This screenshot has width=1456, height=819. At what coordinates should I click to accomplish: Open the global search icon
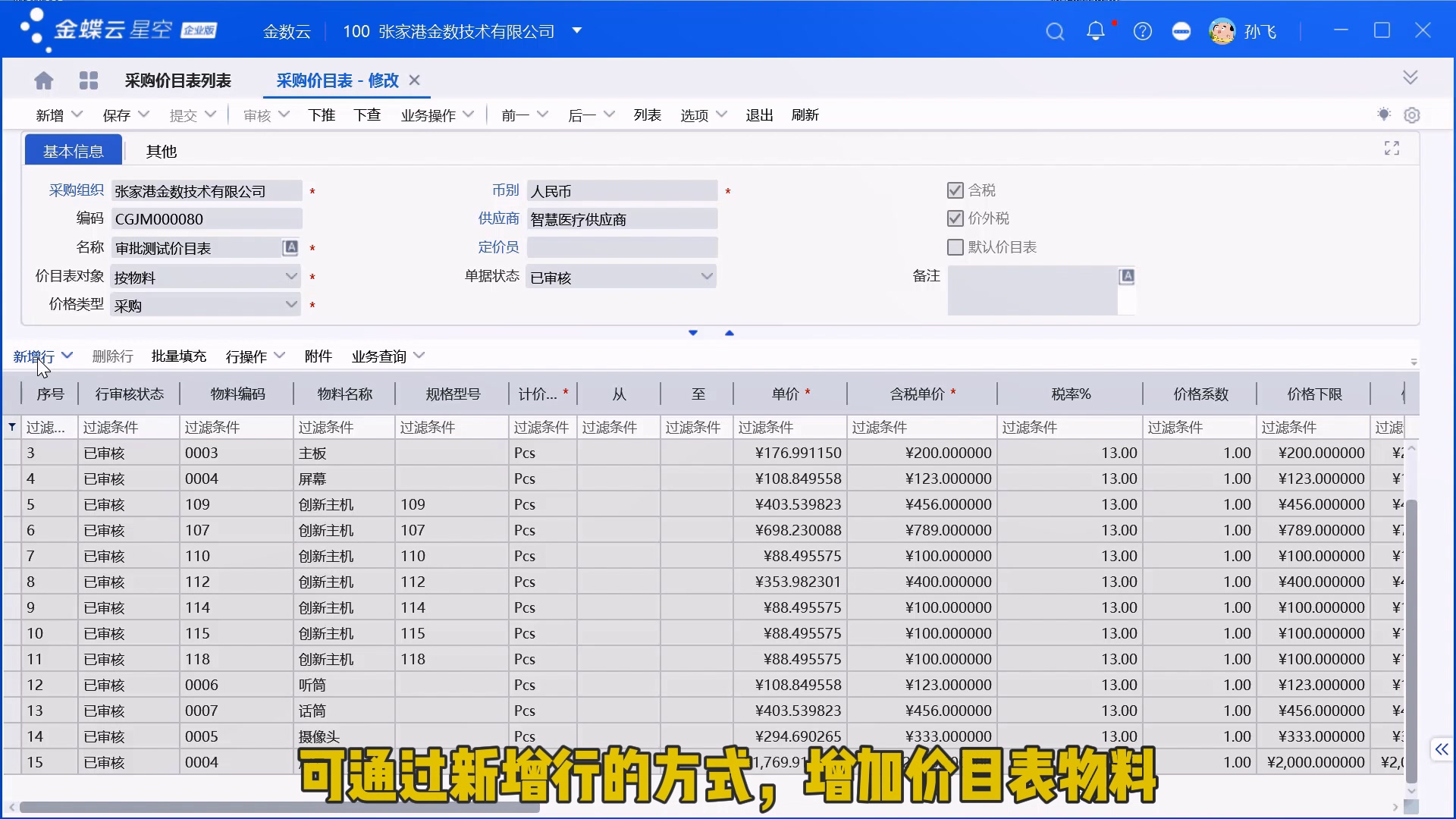coord(1055,32)
